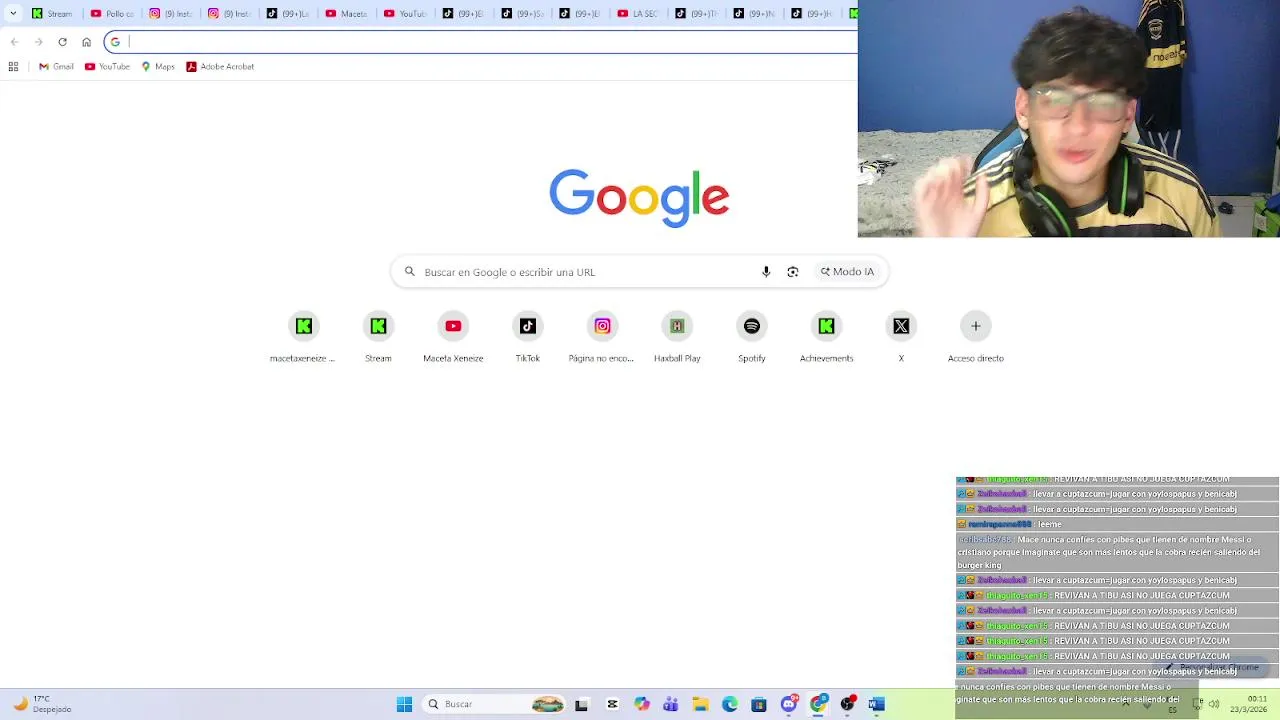Click the 'leeme' chat message

pos(1049,524)
